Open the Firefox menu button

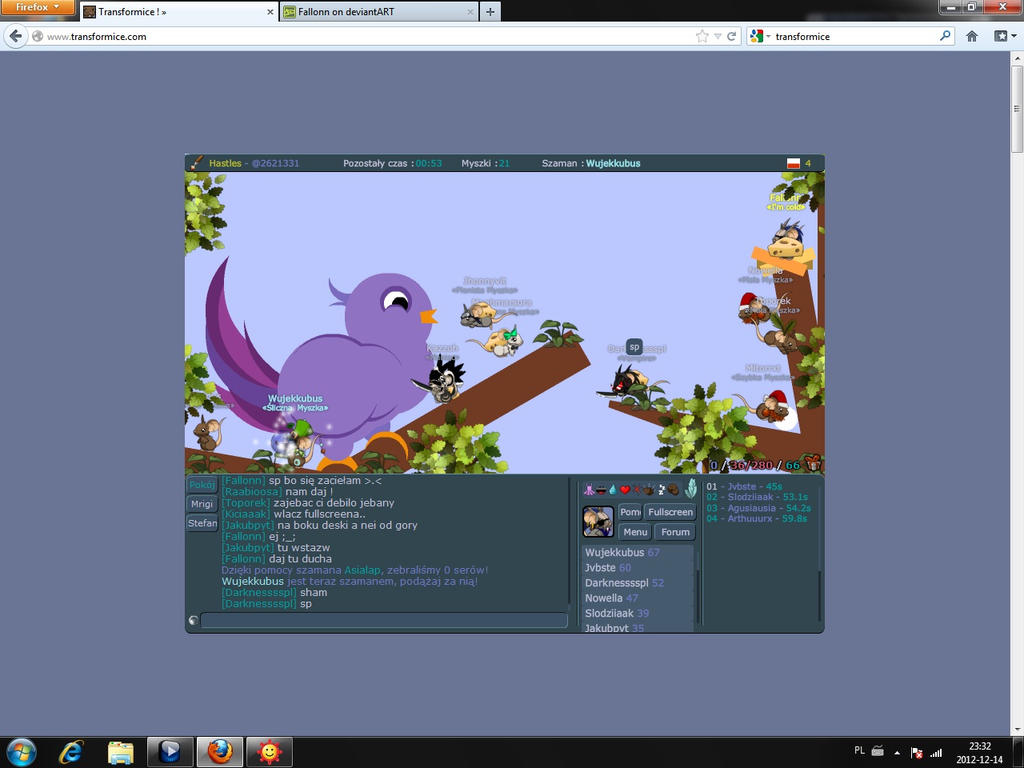tap(37, 7)
